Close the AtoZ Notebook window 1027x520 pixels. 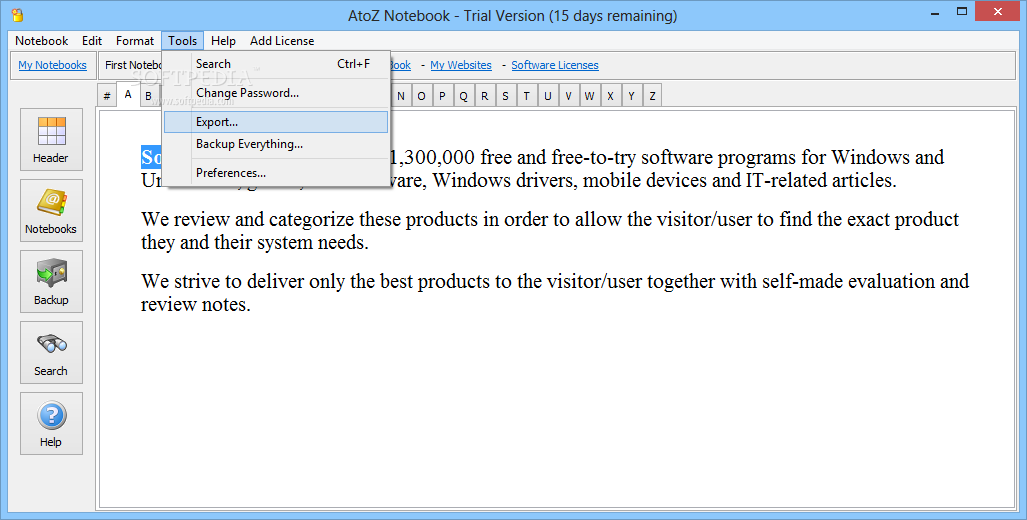(998, 11)
